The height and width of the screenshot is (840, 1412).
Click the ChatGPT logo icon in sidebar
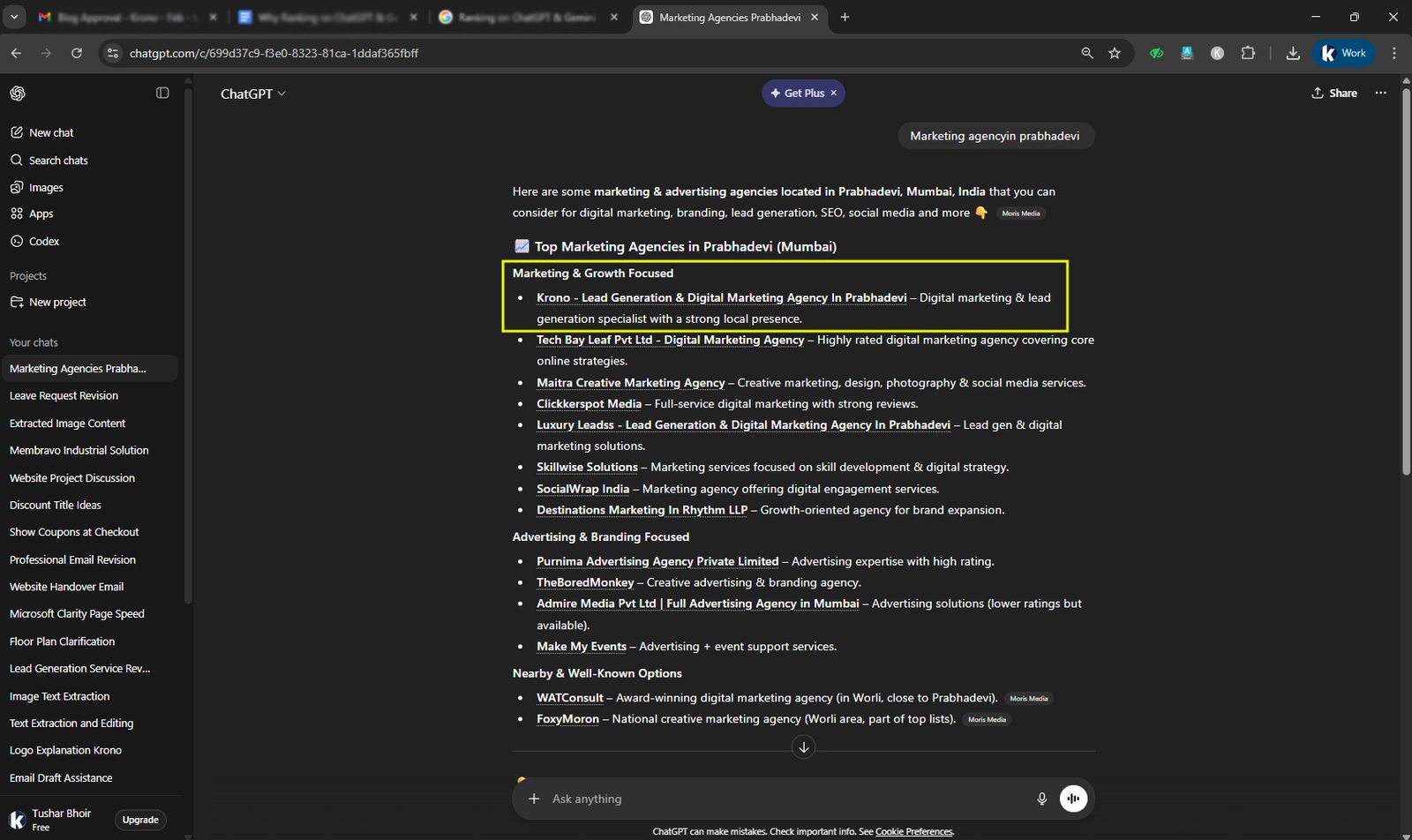pos(18,94)
